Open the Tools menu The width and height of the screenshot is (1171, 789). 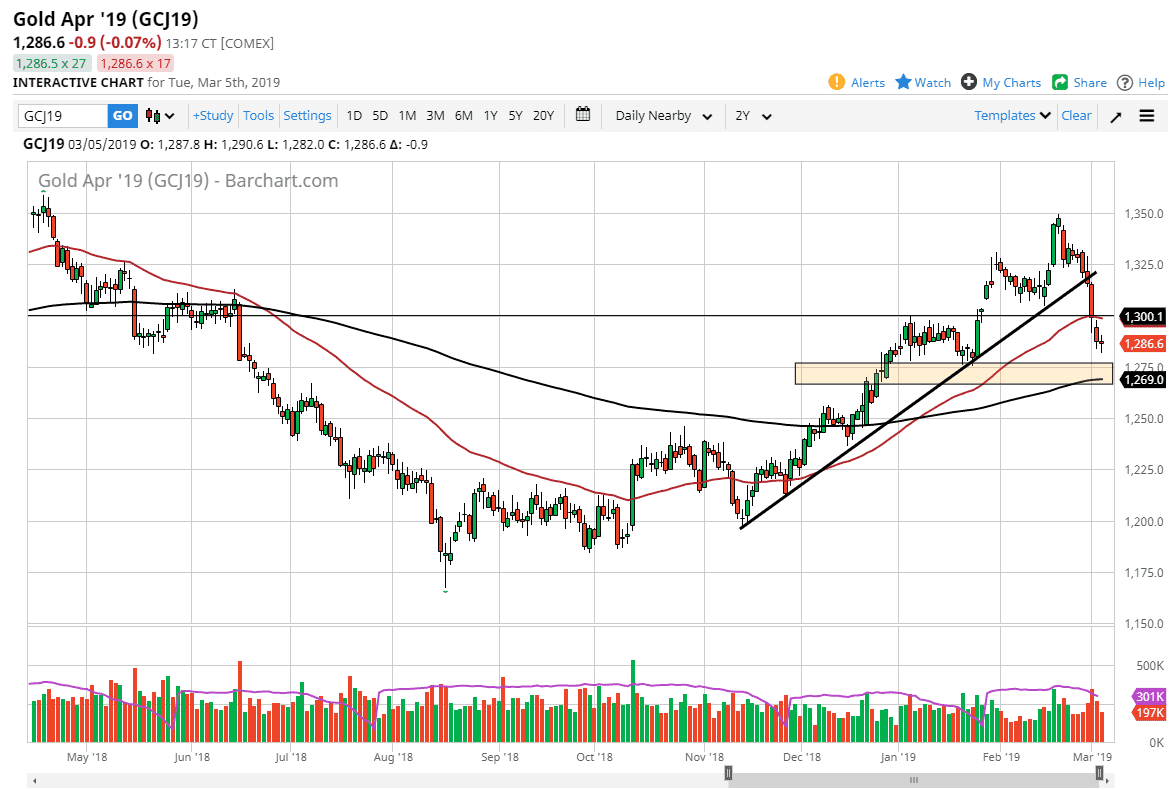click(258, 116)
